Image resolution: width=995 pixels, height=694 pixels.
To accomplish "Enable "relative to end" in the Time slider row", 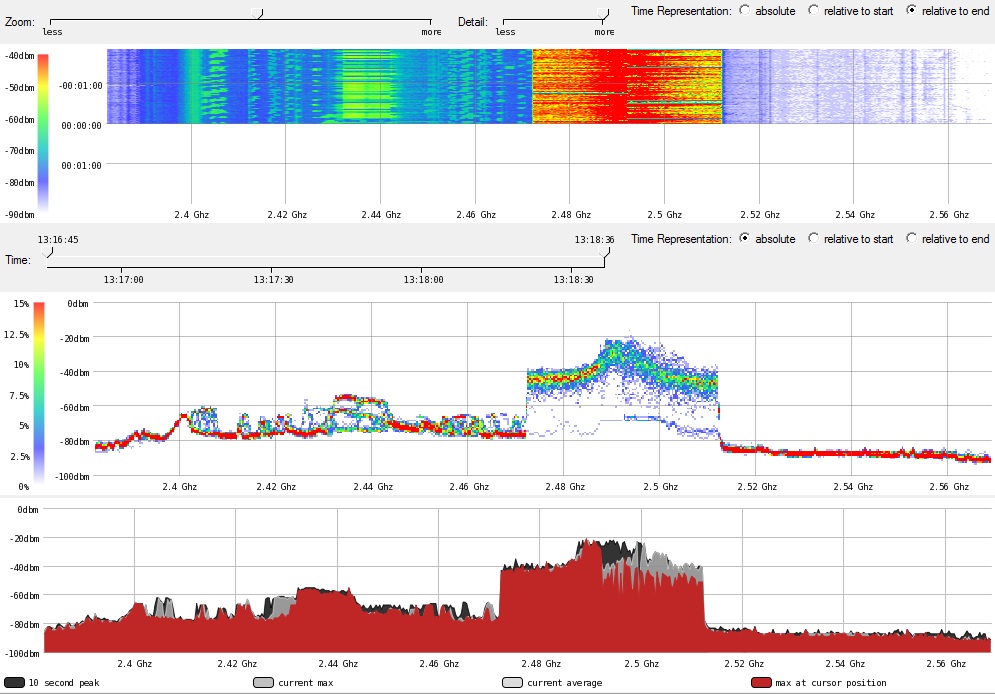I will point(911,239).
